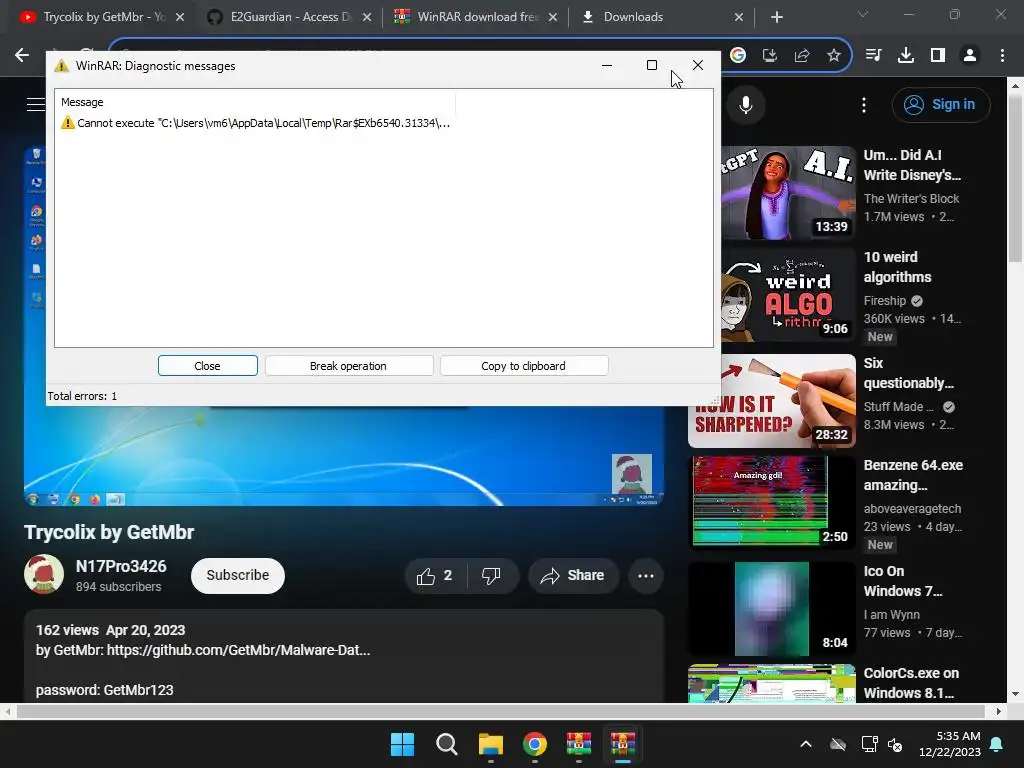Switch to the E2Guardian Access Denied tab

(290, 17)
